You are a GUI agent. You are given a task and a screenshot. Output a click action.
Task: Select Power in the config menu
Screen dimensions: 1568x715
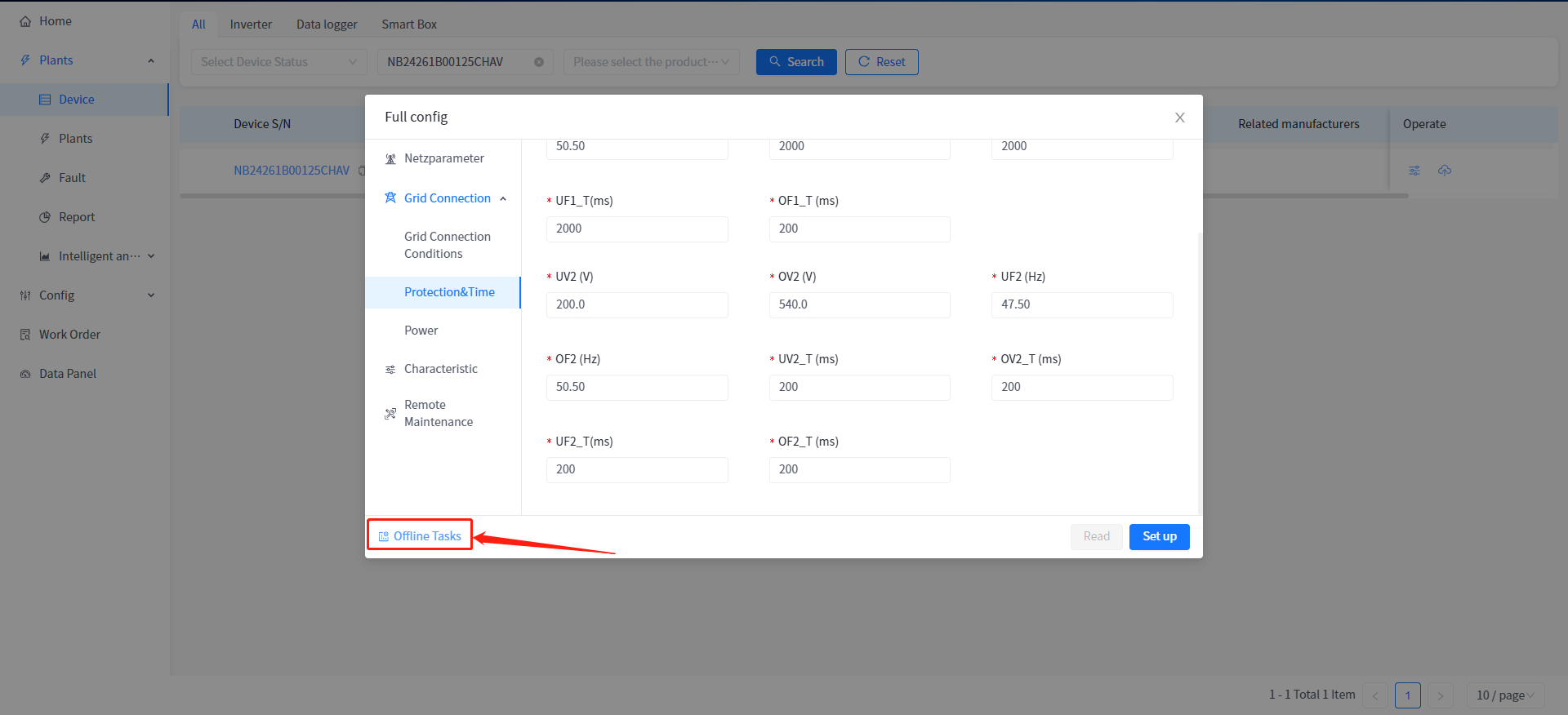(x=421, y=331)
